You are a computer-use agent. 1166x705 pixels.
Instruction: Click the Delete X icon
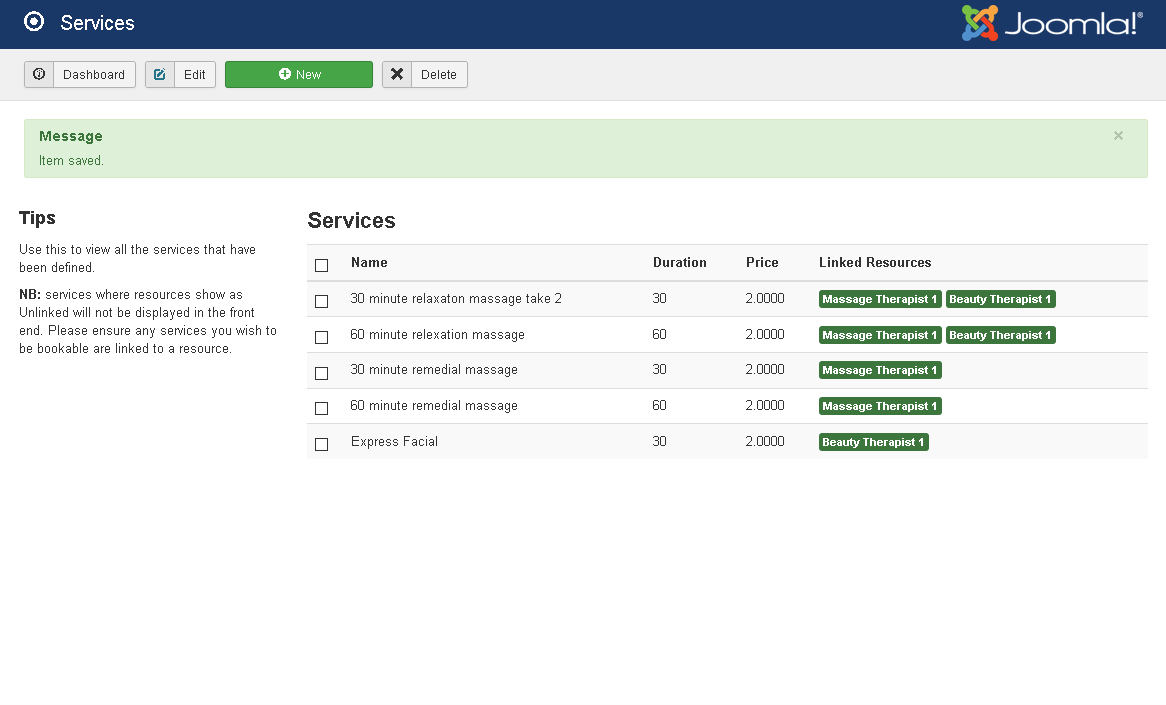coord(397,74)
